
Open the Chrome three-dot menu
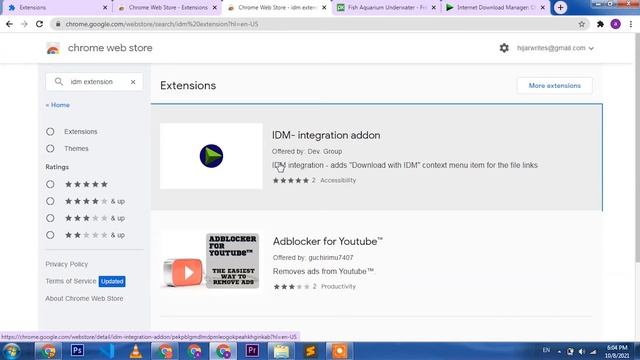[x=631, y=24]
